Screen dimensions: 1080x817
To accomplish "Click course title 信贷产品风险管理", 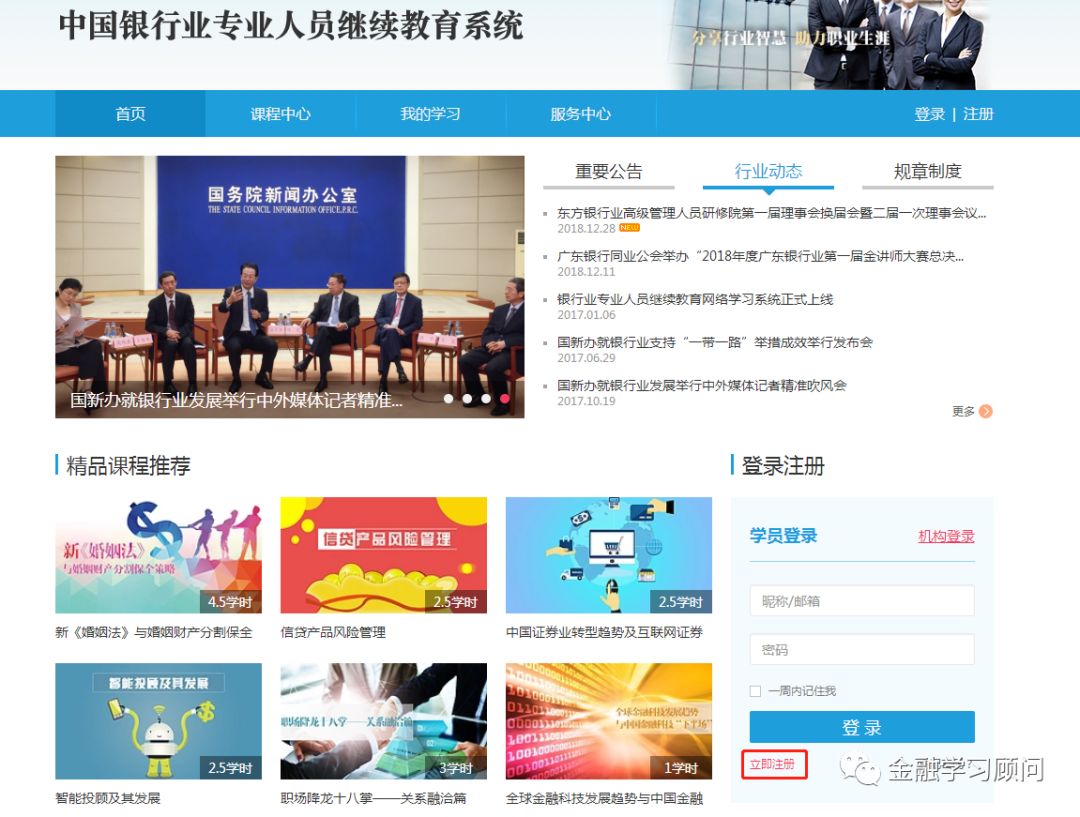I will tap(333, 632).
